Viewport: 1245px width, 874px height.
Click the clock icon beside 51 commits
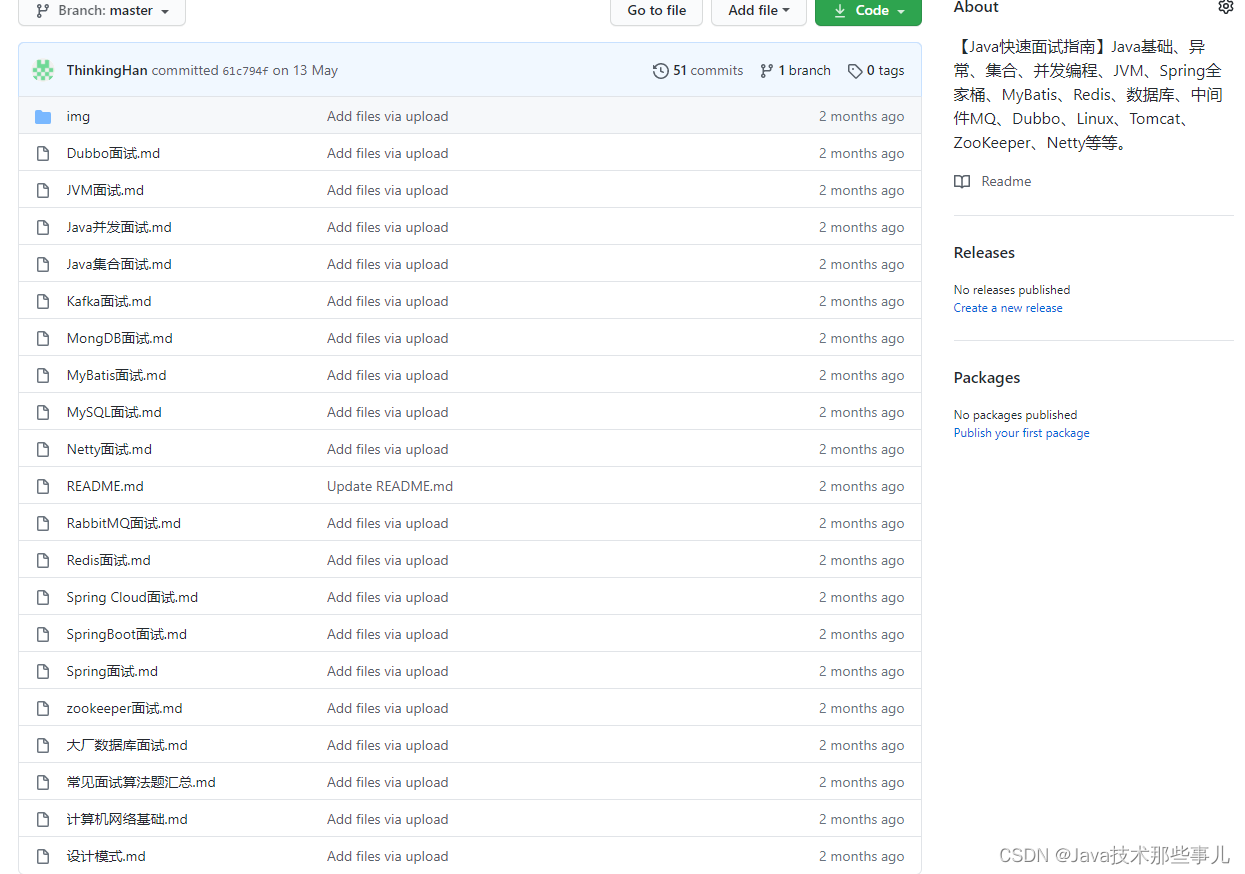click(x=660, y=70)
